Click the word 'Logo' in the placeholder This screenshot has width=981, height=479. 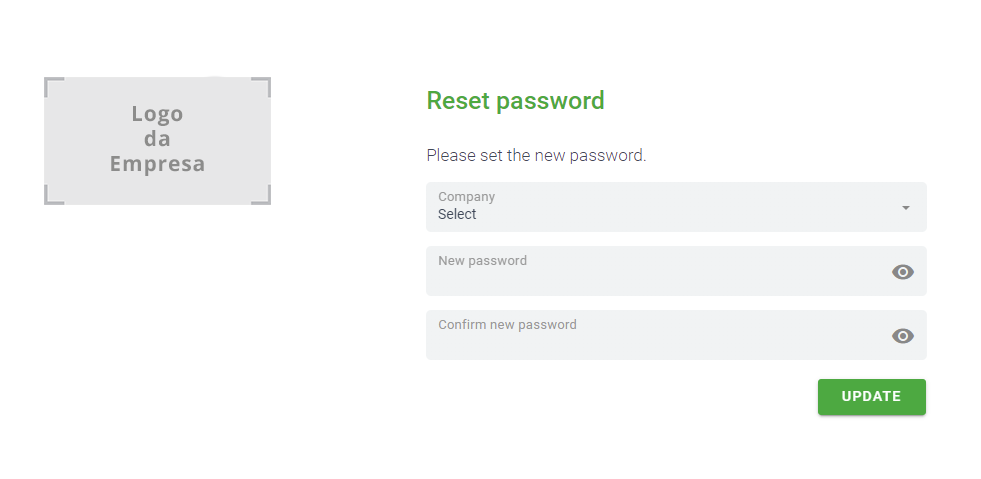pyautogui.click(x=157, y=114)
